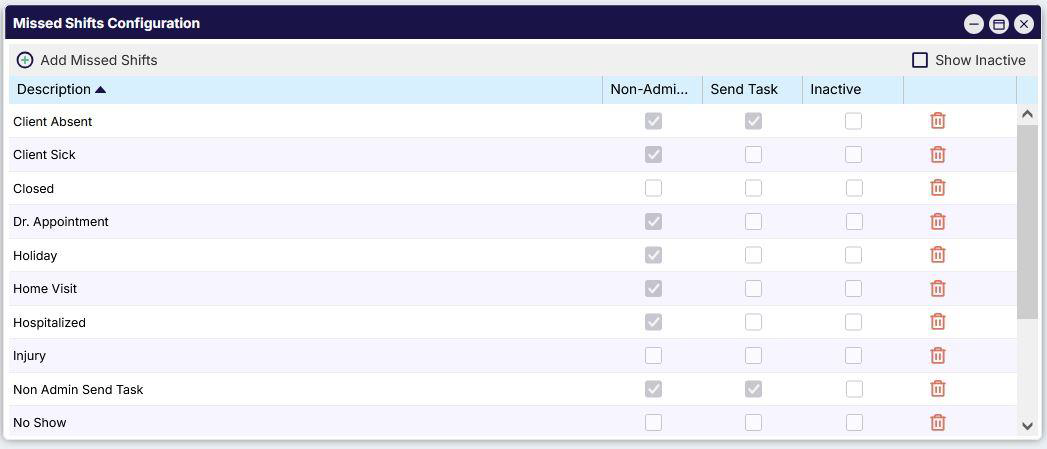
Task: Delete the Client Absent row
Action: [937, 121]
